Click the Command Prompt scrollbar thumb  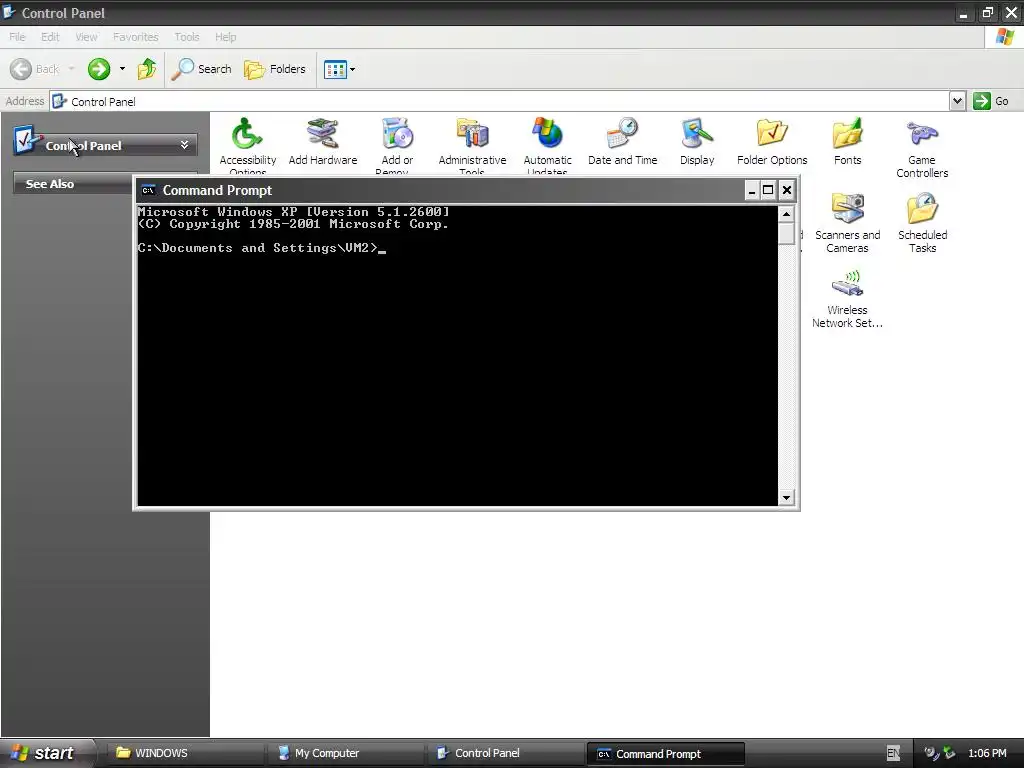coord(786,233)
